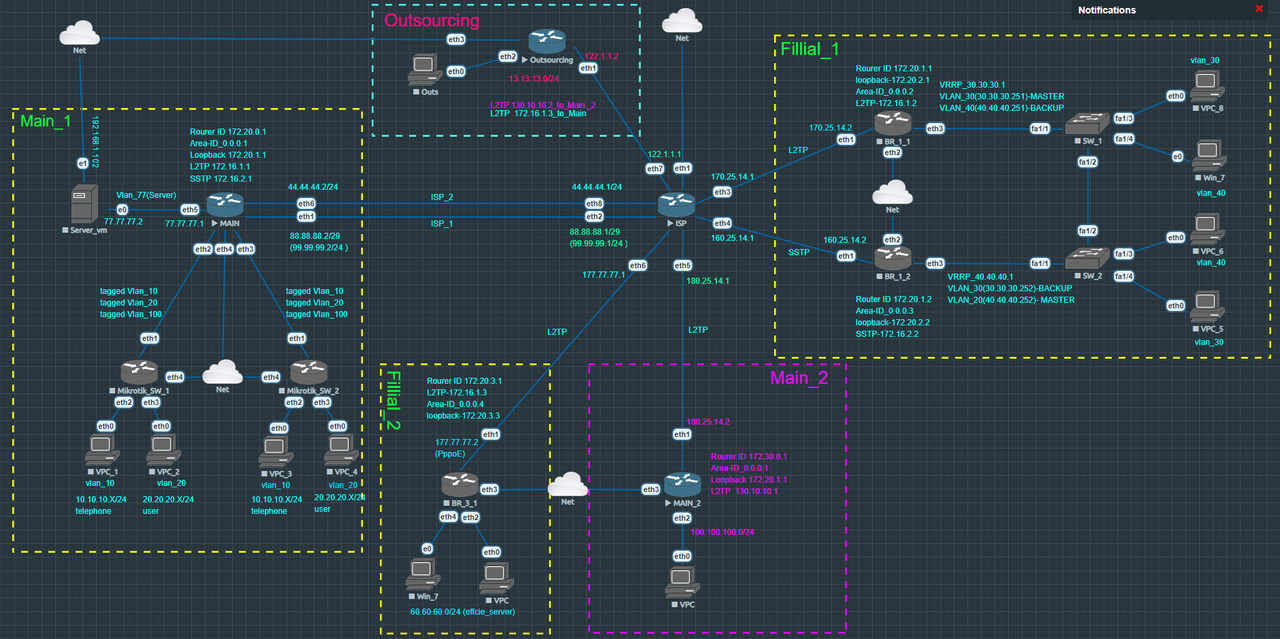This screenshot has width=1280, height=639.
Task: Select the Outsourcing router node
Action: pyautogui.click(x=546, y=42)
